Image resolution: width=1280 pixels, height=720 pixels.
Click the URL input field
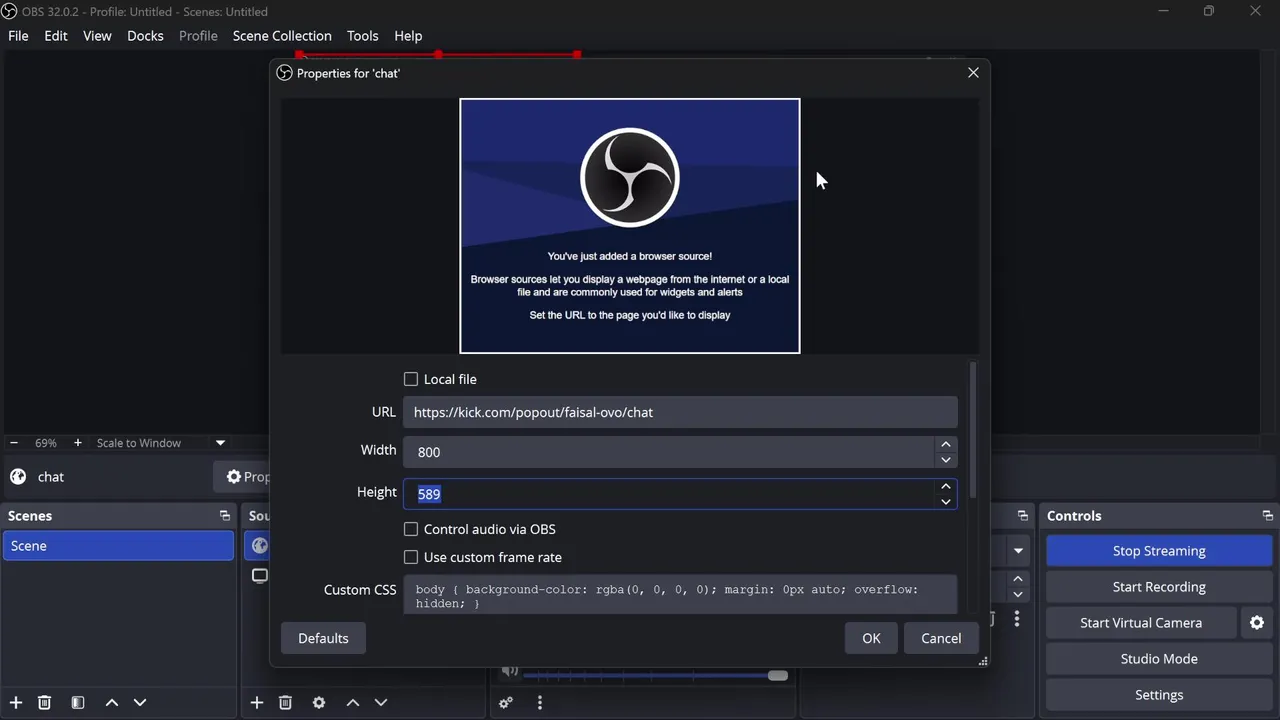680,412
